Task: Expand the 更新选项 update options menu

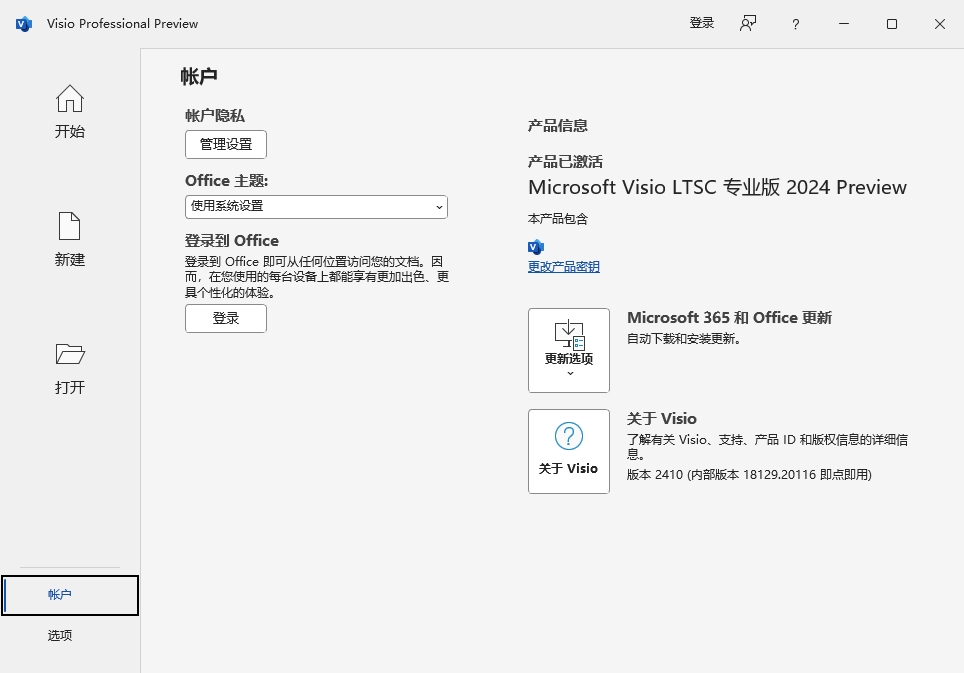Action: [x=568, y=350]
